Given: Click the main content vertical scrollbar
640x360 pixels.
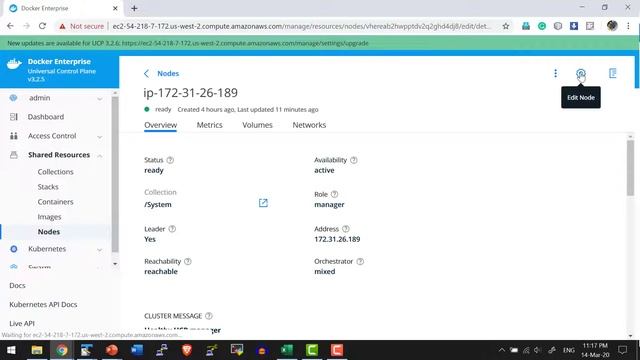Looking at the screenshot, I should [631, 168].
